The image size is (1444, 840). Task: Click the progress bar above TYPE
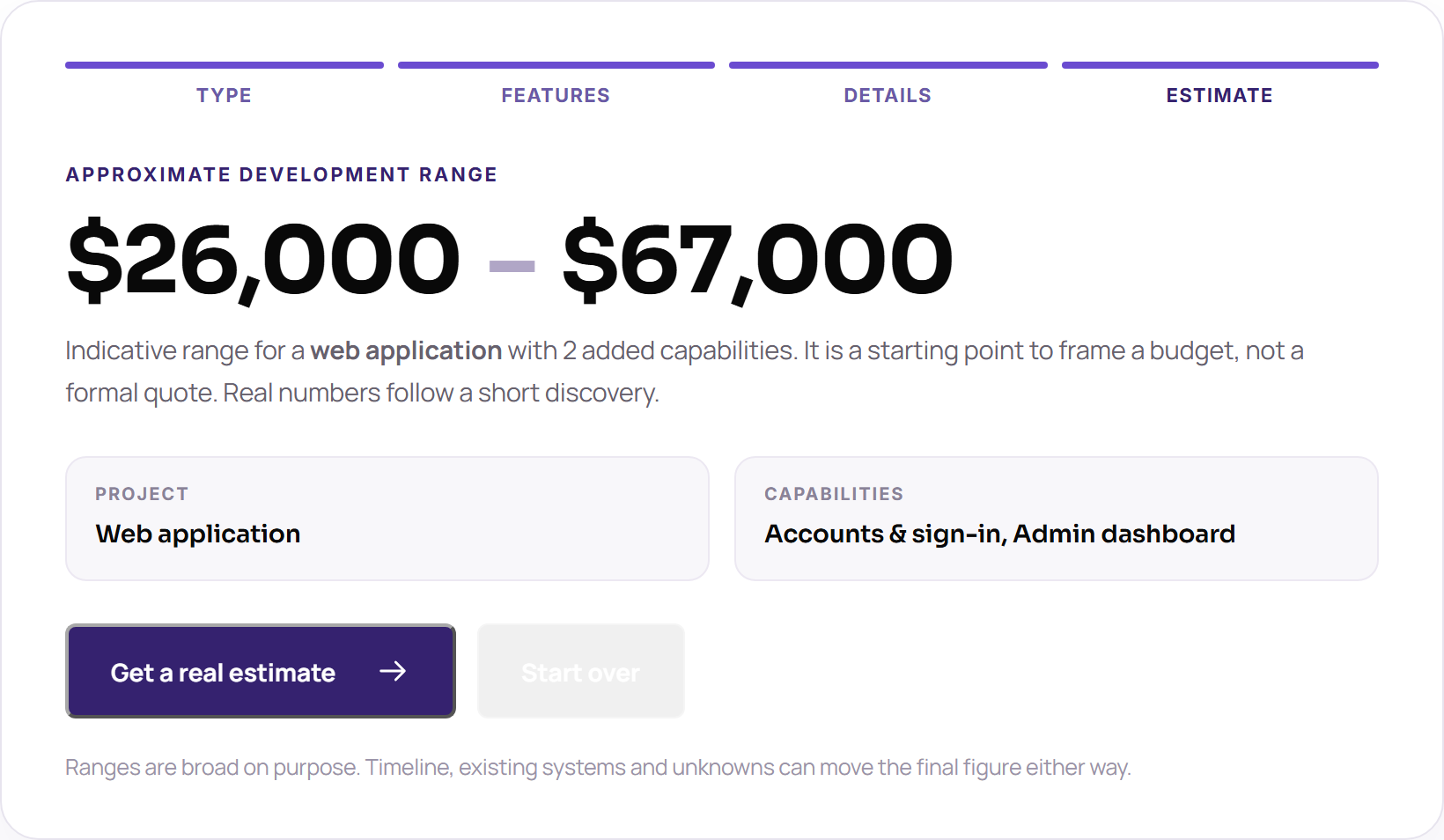point(225,65)
